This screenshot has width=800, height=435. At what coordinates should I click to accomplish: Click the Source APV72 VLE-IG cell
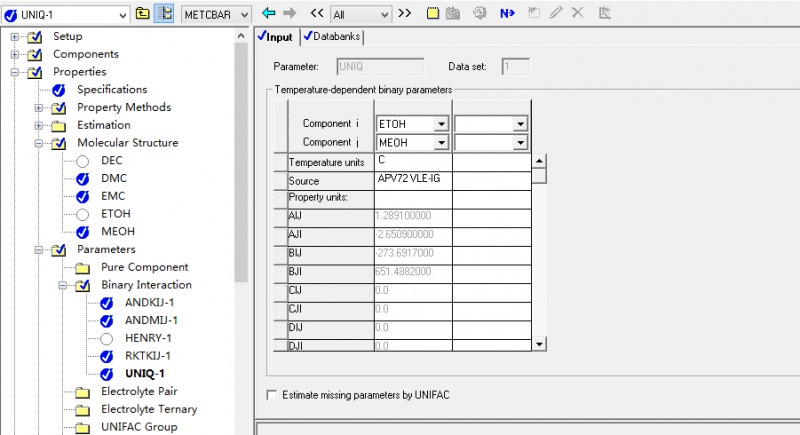413,181
